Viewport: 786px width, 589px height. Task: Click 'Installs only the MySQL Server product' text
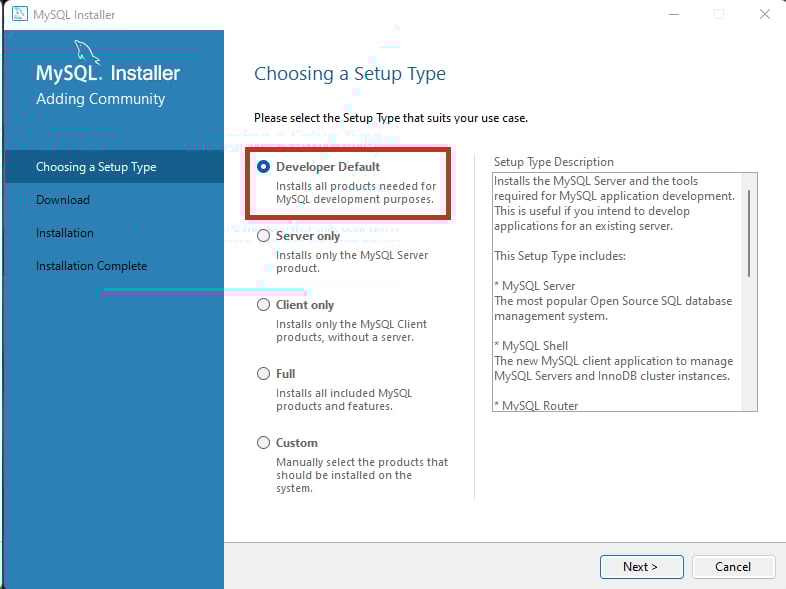click(352, 262)
